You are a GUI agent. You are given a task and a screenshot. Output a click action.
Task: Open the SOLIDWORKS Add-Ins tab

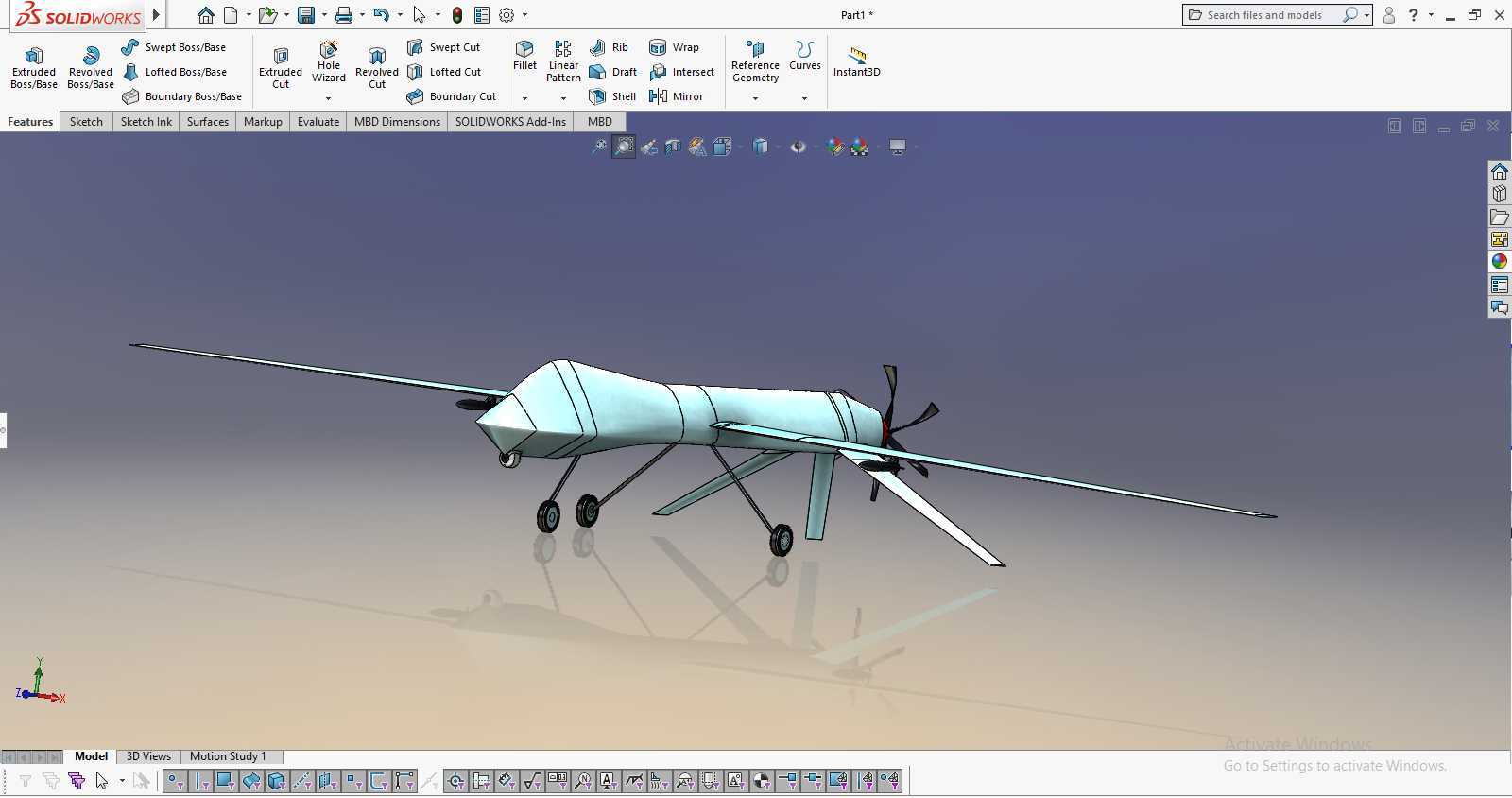coord(510,122)
